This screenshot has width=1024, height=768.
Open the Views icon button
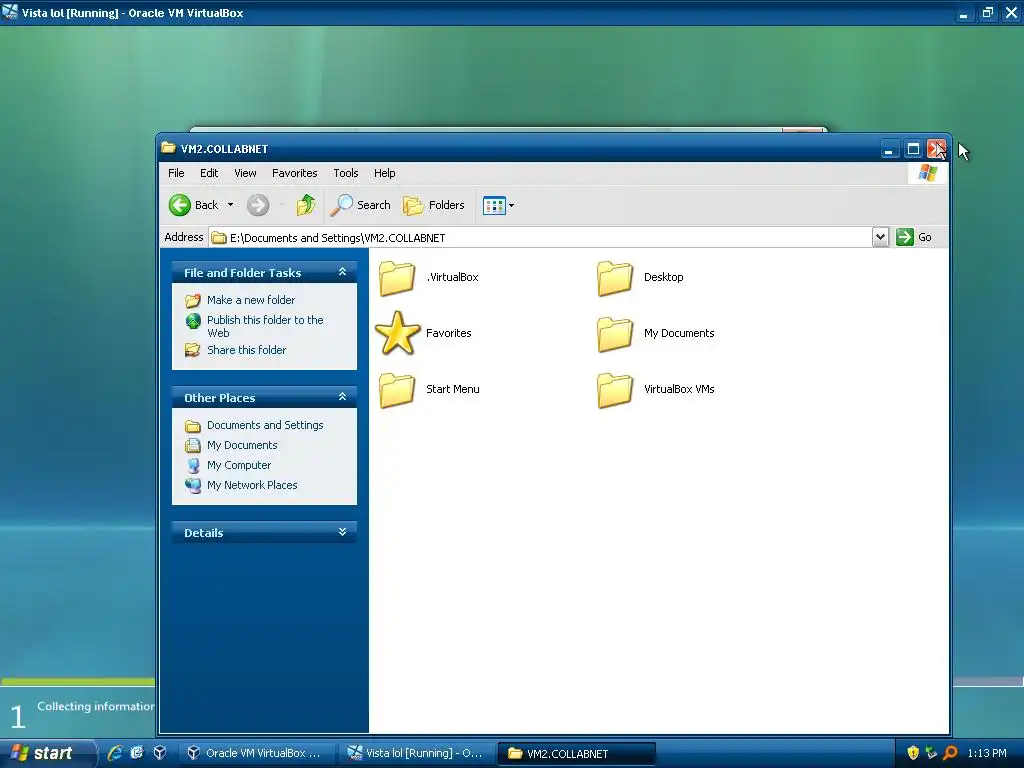[494, 206]
